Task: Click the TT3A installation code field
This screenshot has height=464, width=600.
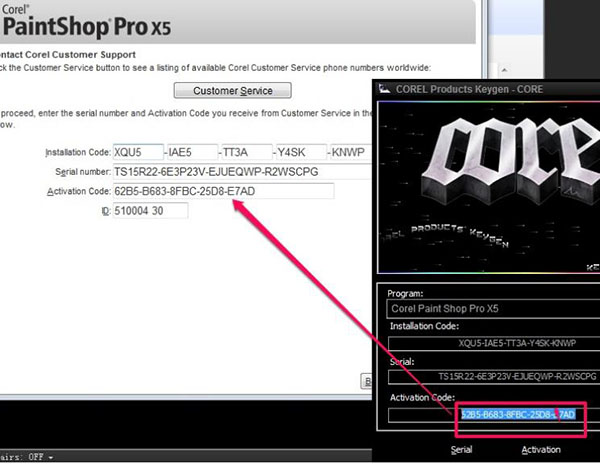Action: [247, 152]
